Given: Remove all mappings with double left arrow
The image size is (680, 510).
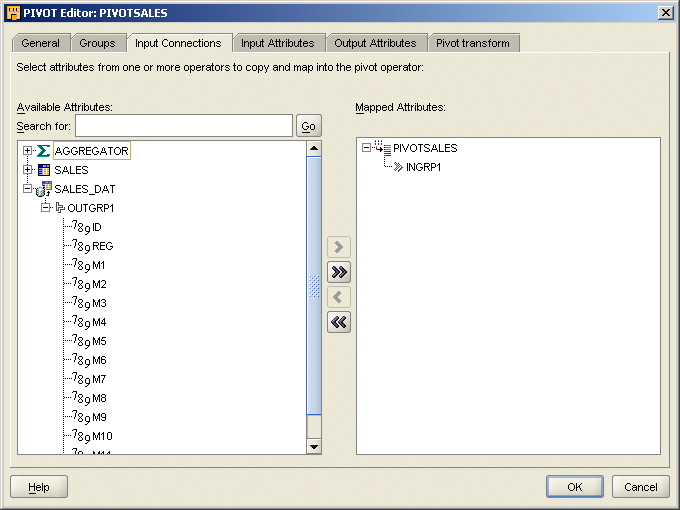Looking at the screenshot, I should pyautogui.click(x=339, y=322).
